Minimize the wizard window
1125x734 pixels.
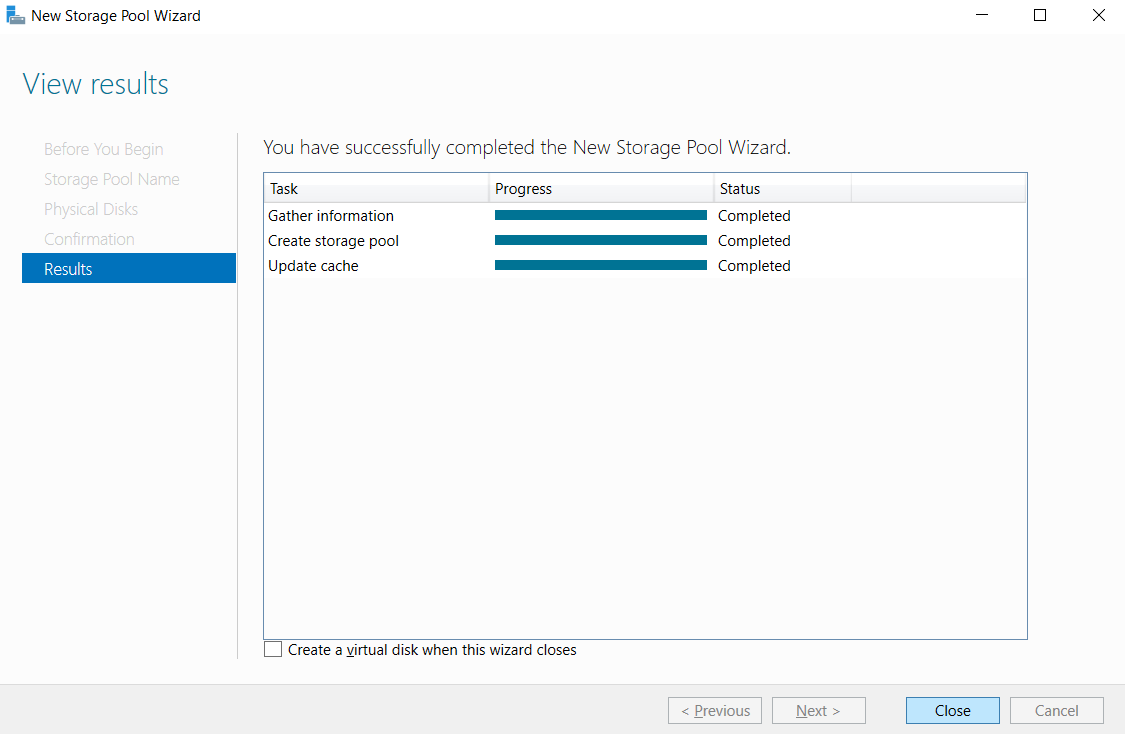[x=982, y=15]
